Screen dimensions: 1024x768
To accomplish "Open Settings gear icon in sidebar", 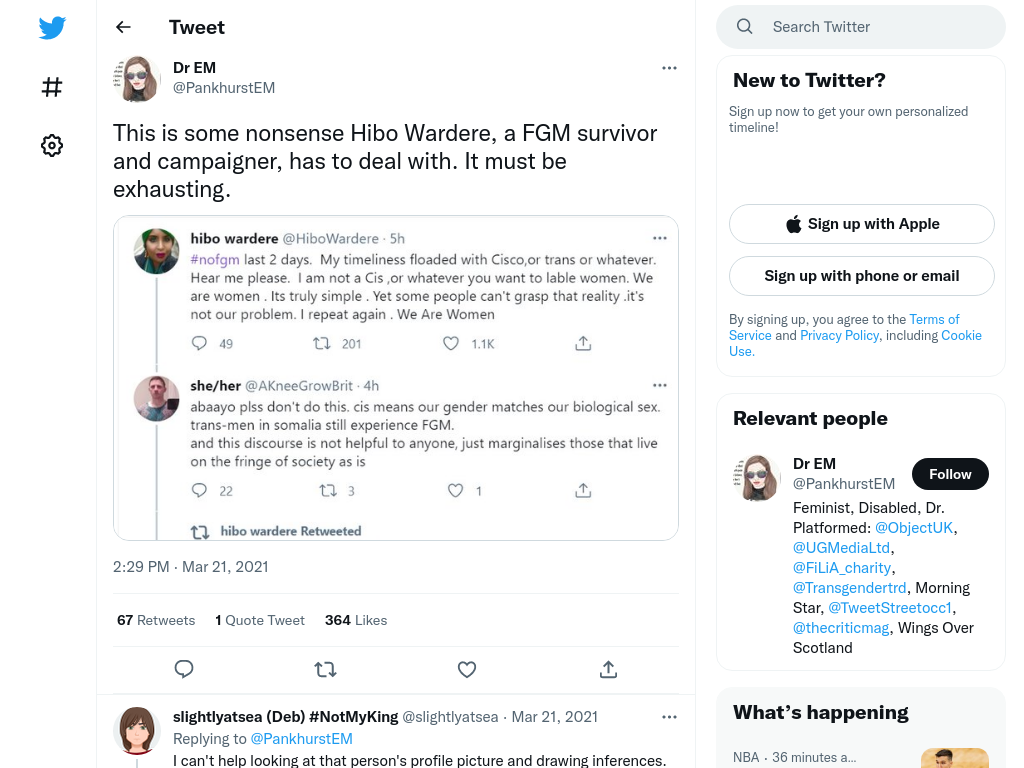I will [x=52, y=145].
